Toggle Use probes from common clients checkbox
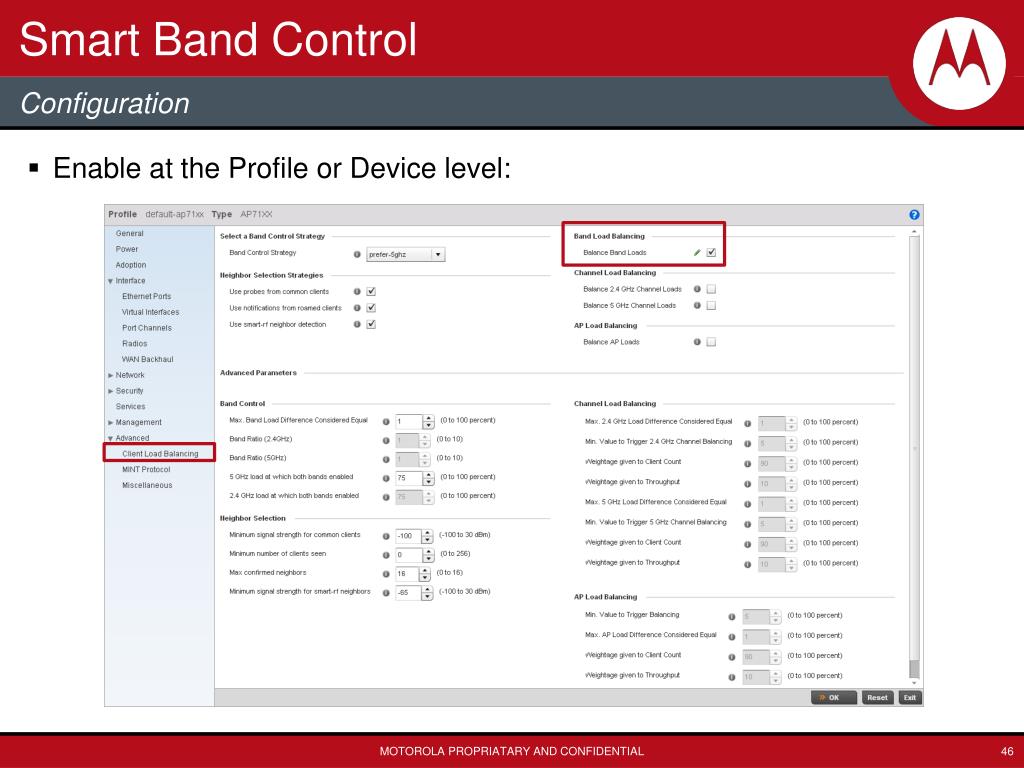Viewport: 1024px width, 768px height. [x=371, y=291]
